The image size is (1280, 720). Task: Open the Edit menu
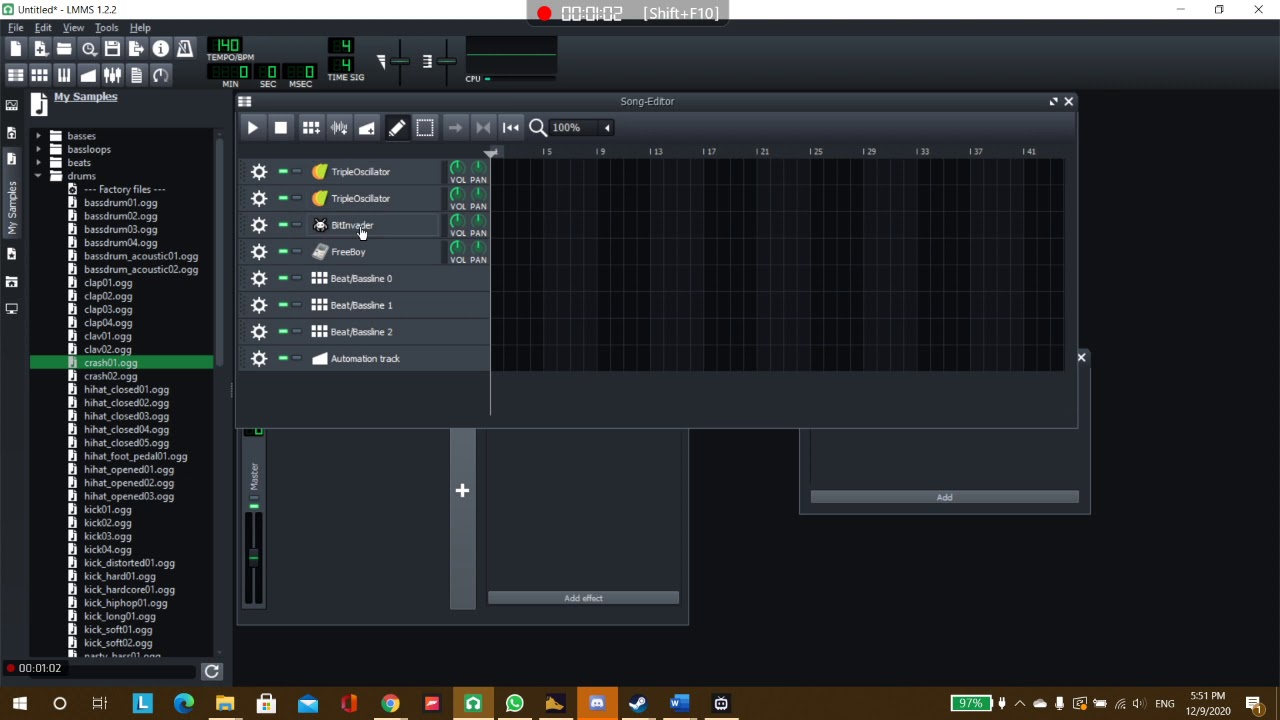[x=43, y=28]
